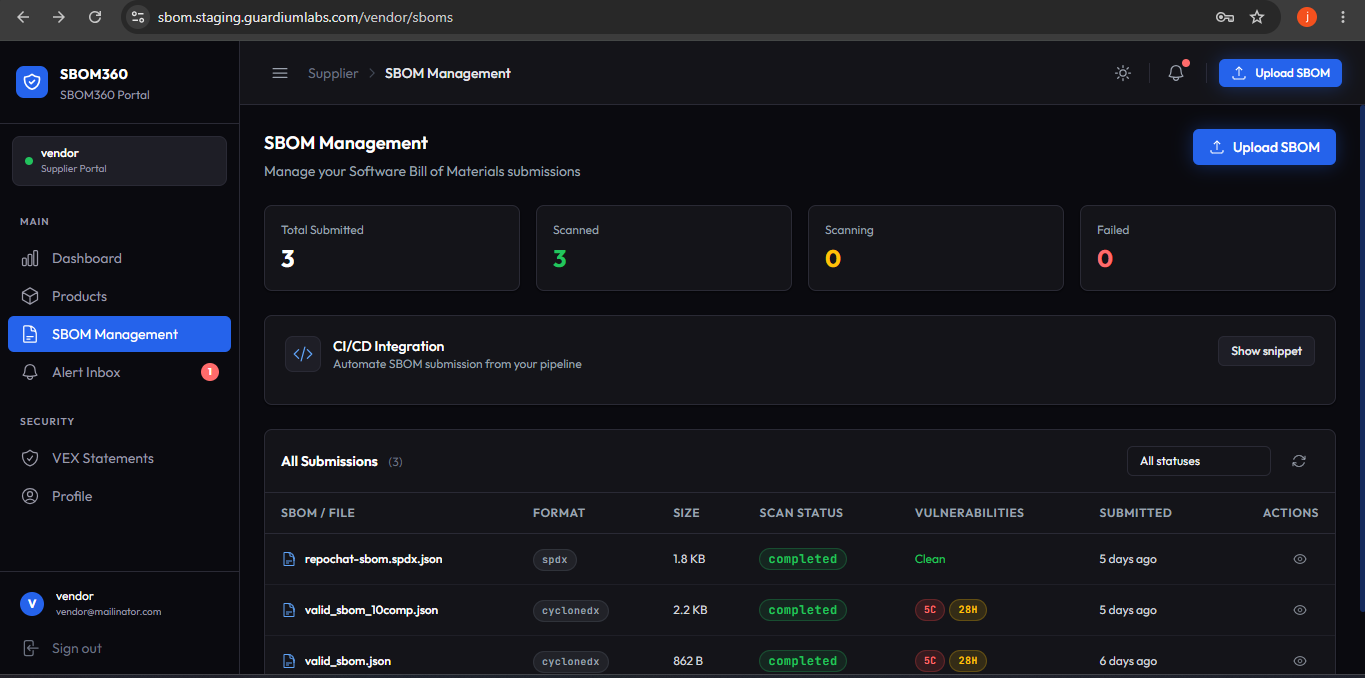
Task: Click the cyclonedx tag in valid_sbom_10comp.json row
Action: [571, 611]
